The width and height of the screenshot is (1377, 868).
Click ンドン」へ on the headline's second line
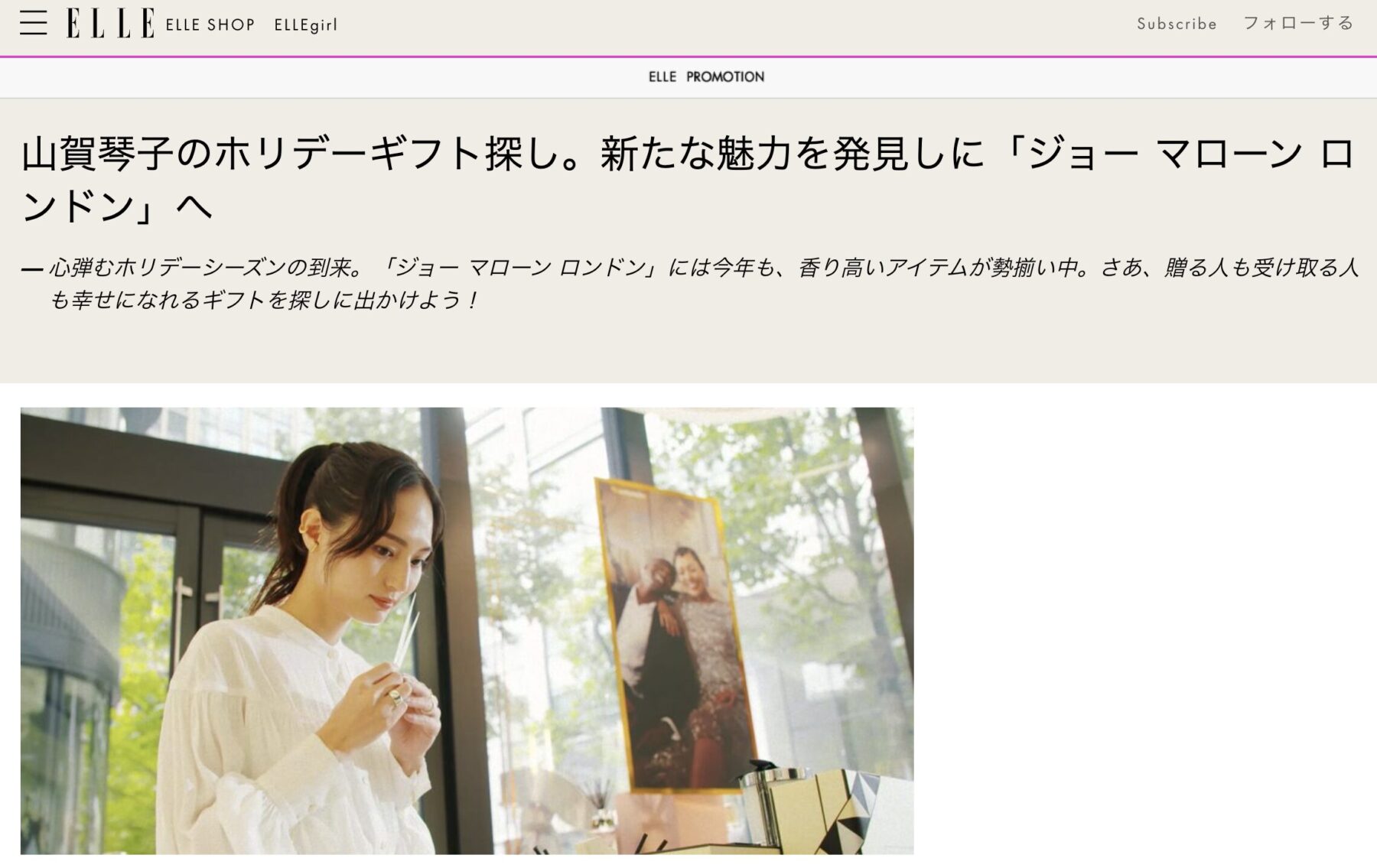116,206
